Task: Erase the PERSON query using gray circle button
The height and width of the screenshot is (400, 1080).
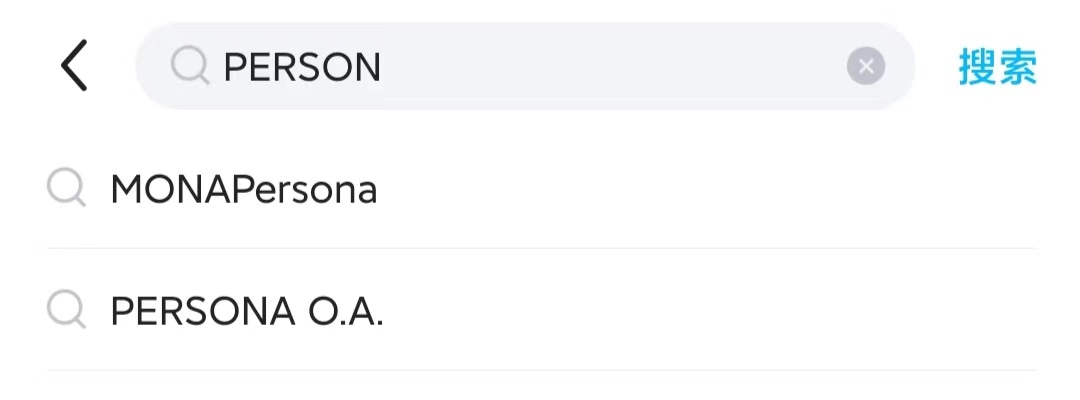Action: (x=866, y=67)
